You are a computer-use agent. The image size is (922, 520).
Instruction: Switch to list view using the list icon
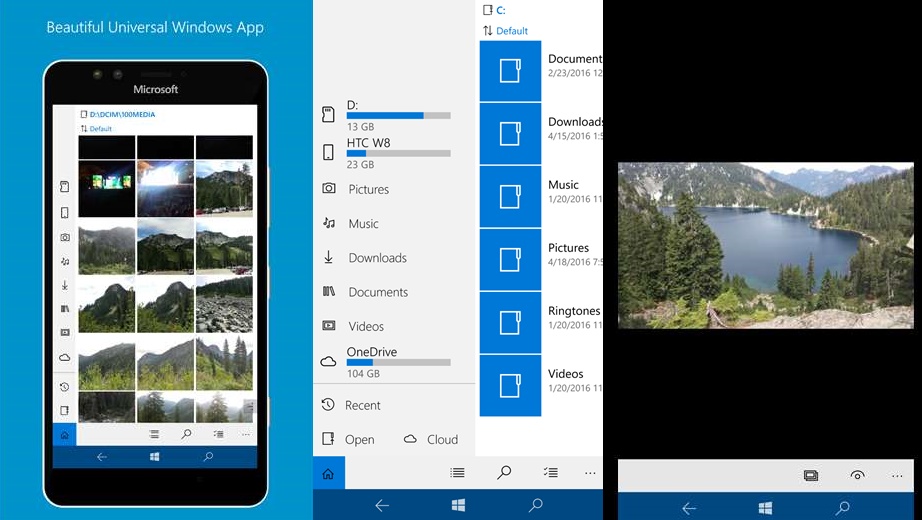[457, 473]
